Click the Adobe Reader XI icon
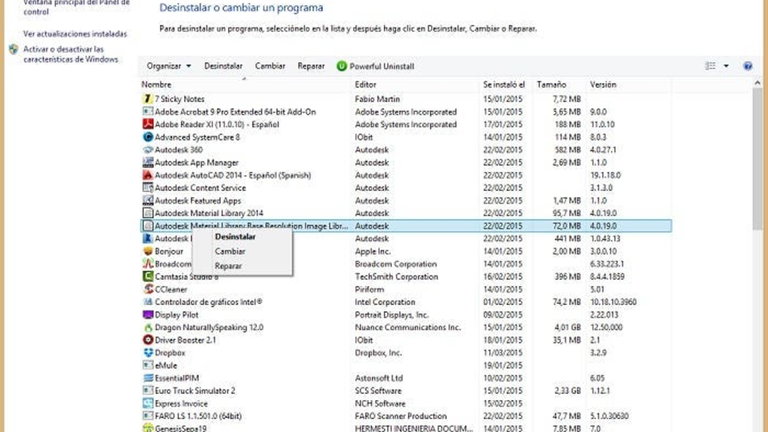Image resolution: width=768 pixels, height=432 pixels. [147, 124]
